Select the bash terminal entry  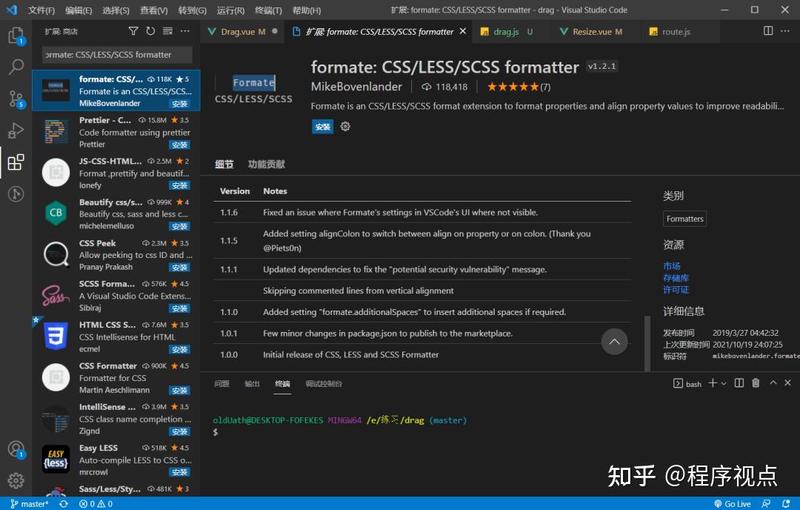[x=687, y=384]
